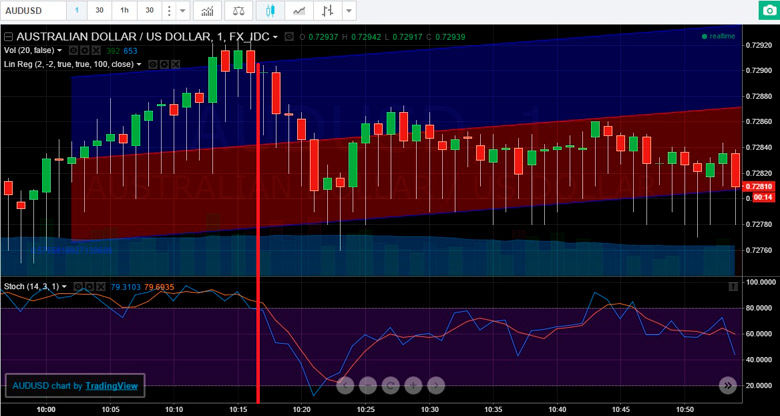Open the Lin Reg indicator dropdown
The height and width of the screenshot is (416, 780).
click(139, 65)
